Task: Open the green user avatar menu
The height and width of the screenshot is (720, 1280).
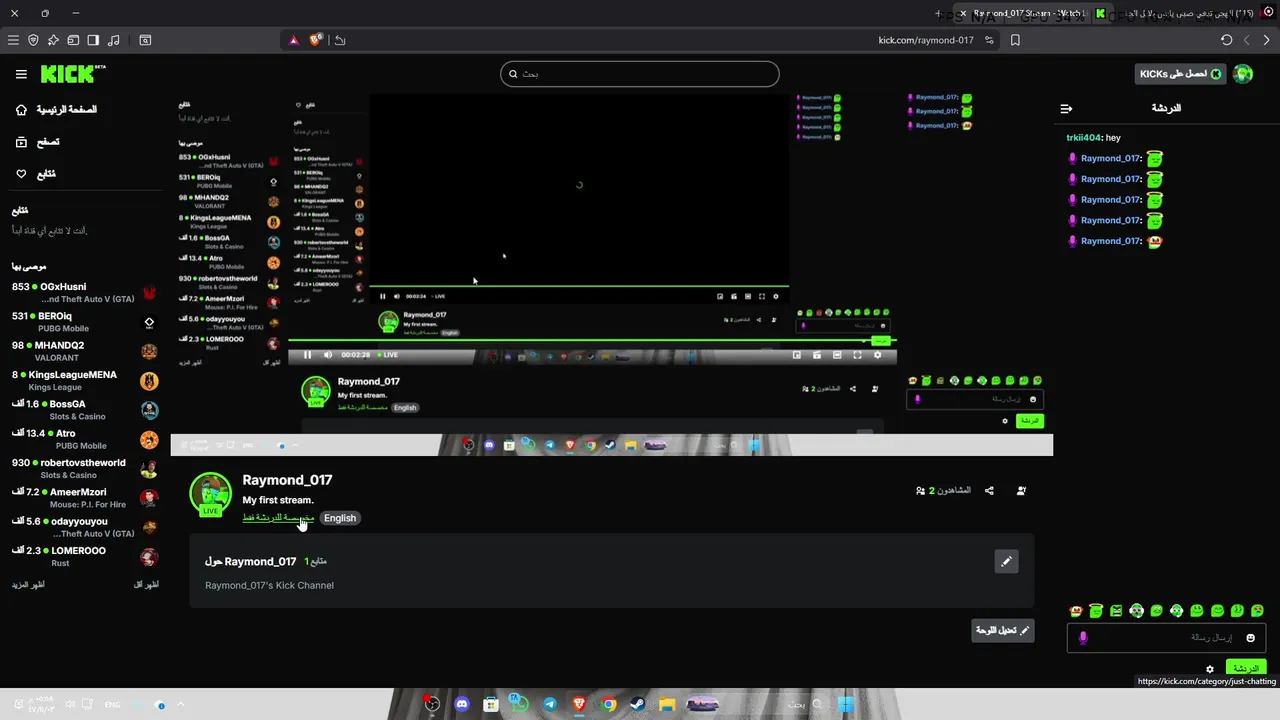Action: pos(1243,74)
